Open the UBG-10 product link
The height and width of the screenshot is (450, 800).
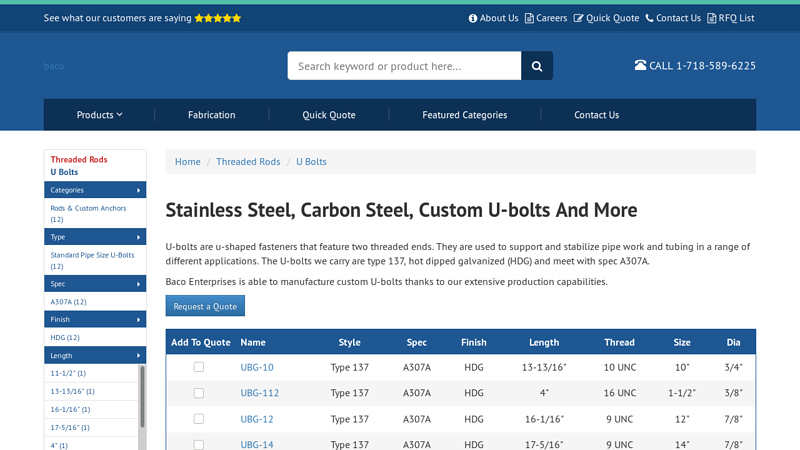(257, 367)
